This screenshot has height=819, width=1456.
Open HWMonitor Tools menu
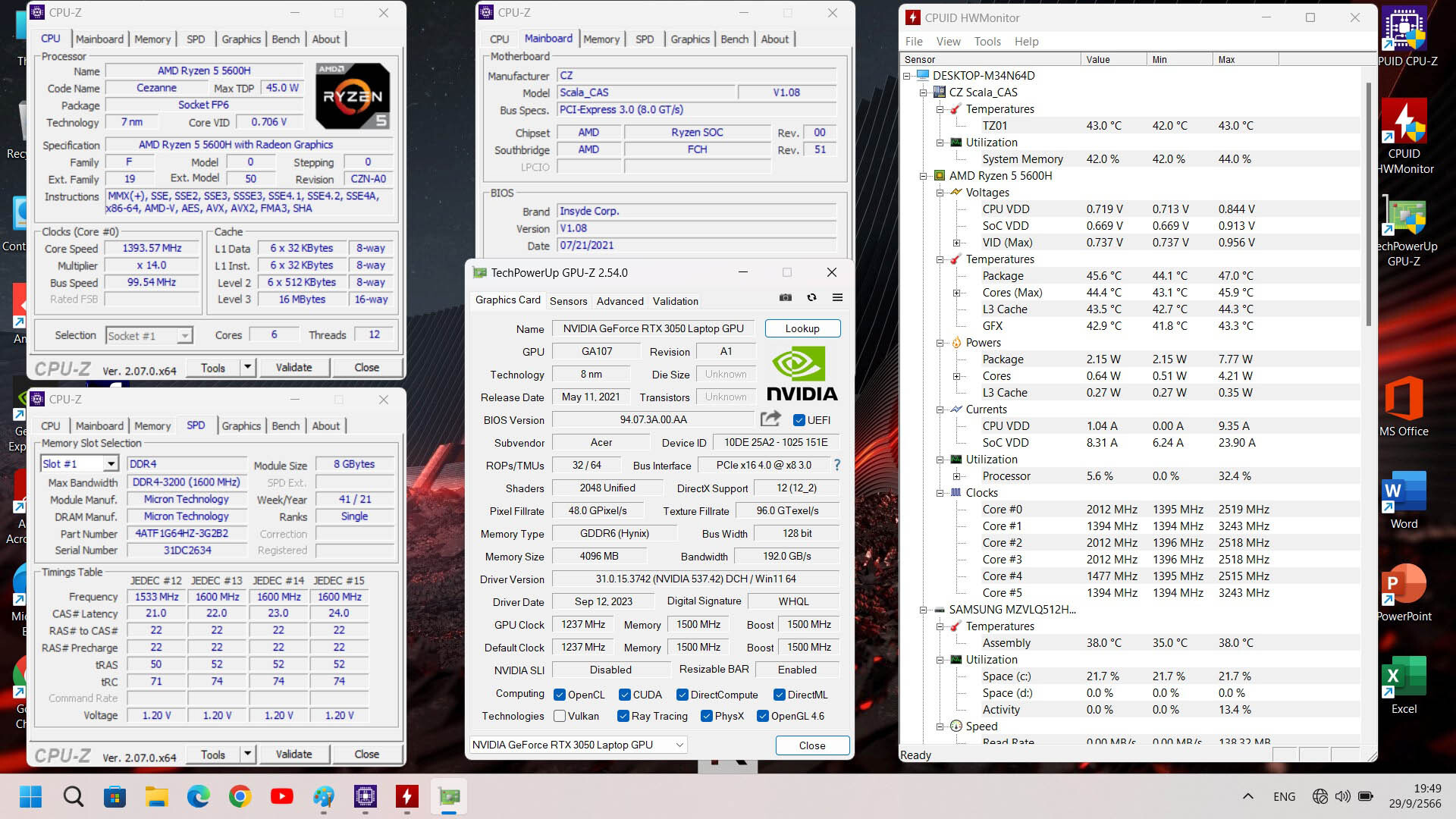coord(987,42)
